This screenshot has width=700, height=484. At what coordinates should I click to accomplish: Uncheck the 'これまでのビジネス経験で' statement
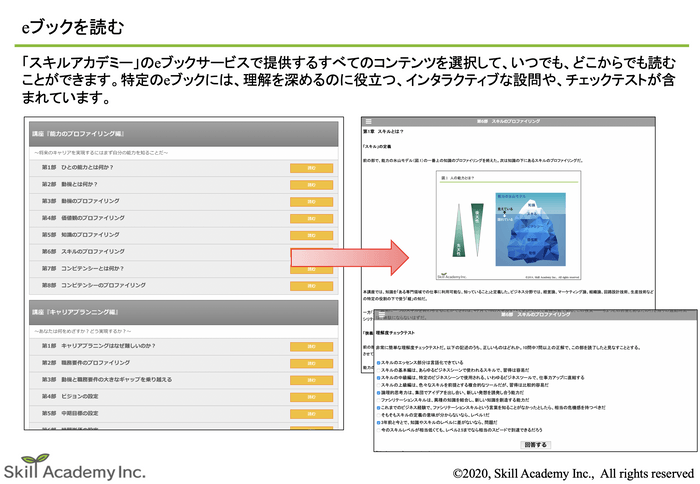click(379, 408)
